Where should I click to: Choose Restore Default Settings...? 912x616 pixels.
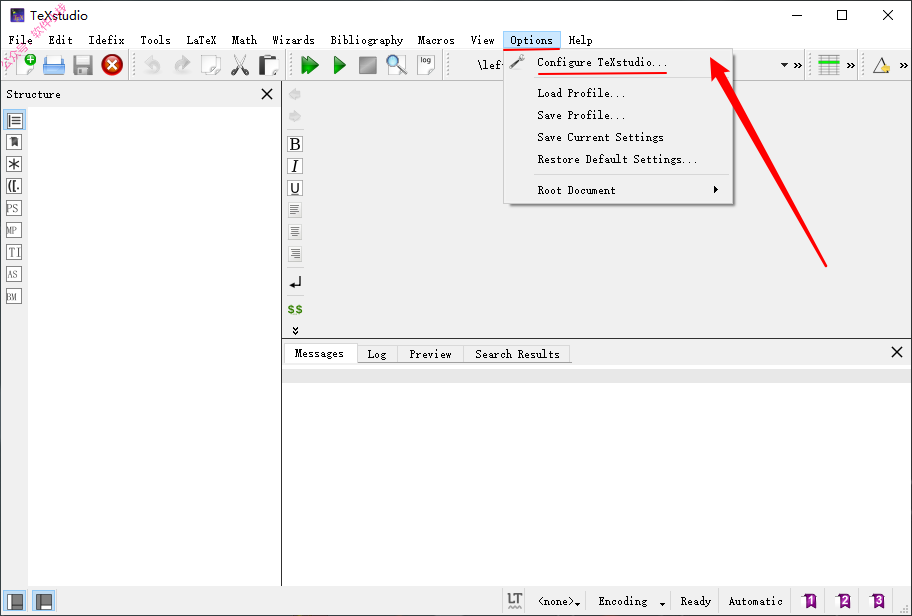(x=618, y=159)
